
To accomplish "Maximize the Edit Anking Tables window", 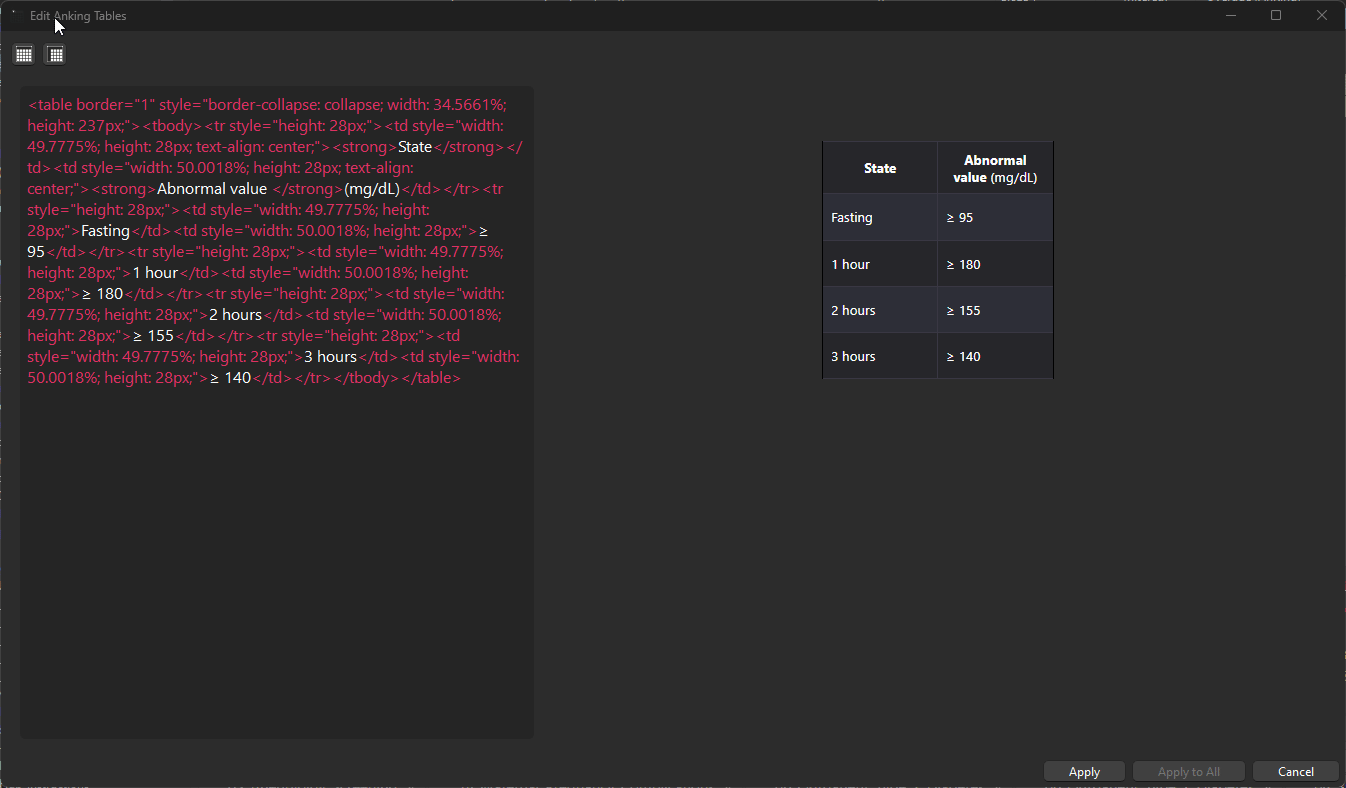I will (x=1276, y=15).
